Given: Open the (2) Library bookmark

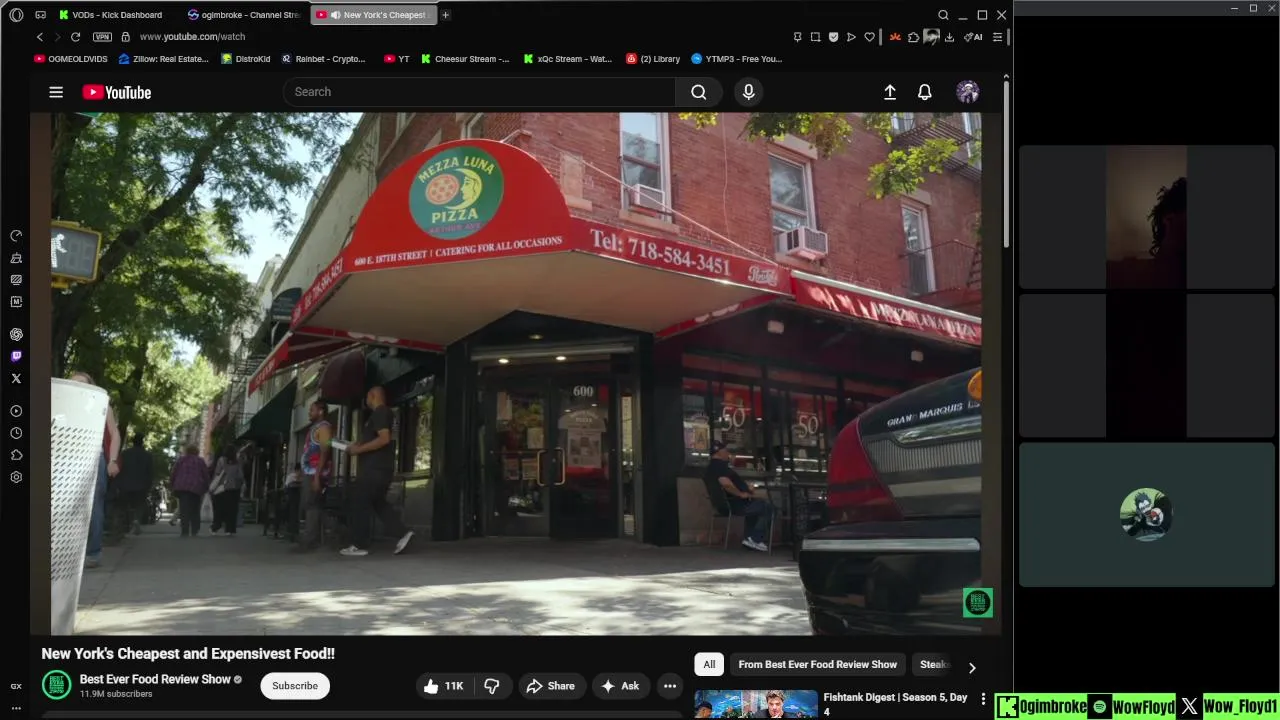Looking at the screenshot, I should (x=652, y=59).
